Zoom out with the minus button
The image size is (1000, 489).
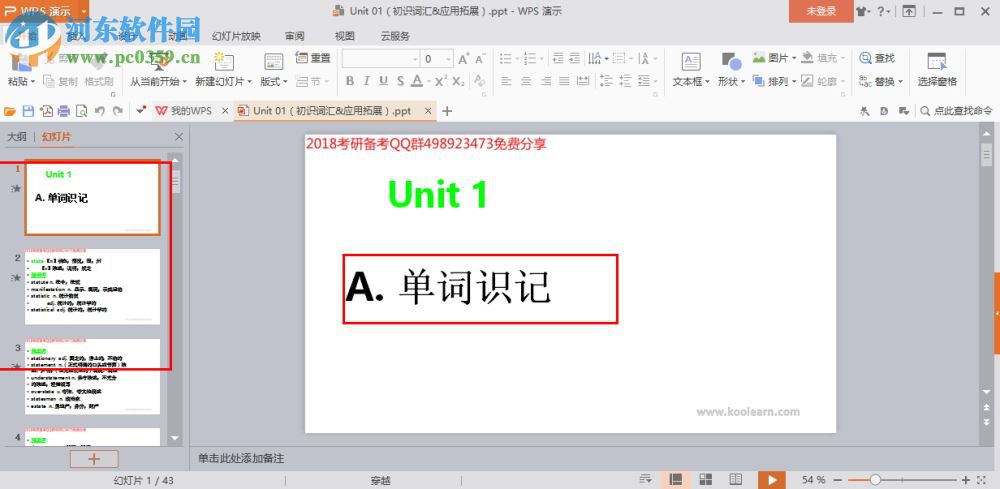[x=837, y=479]
